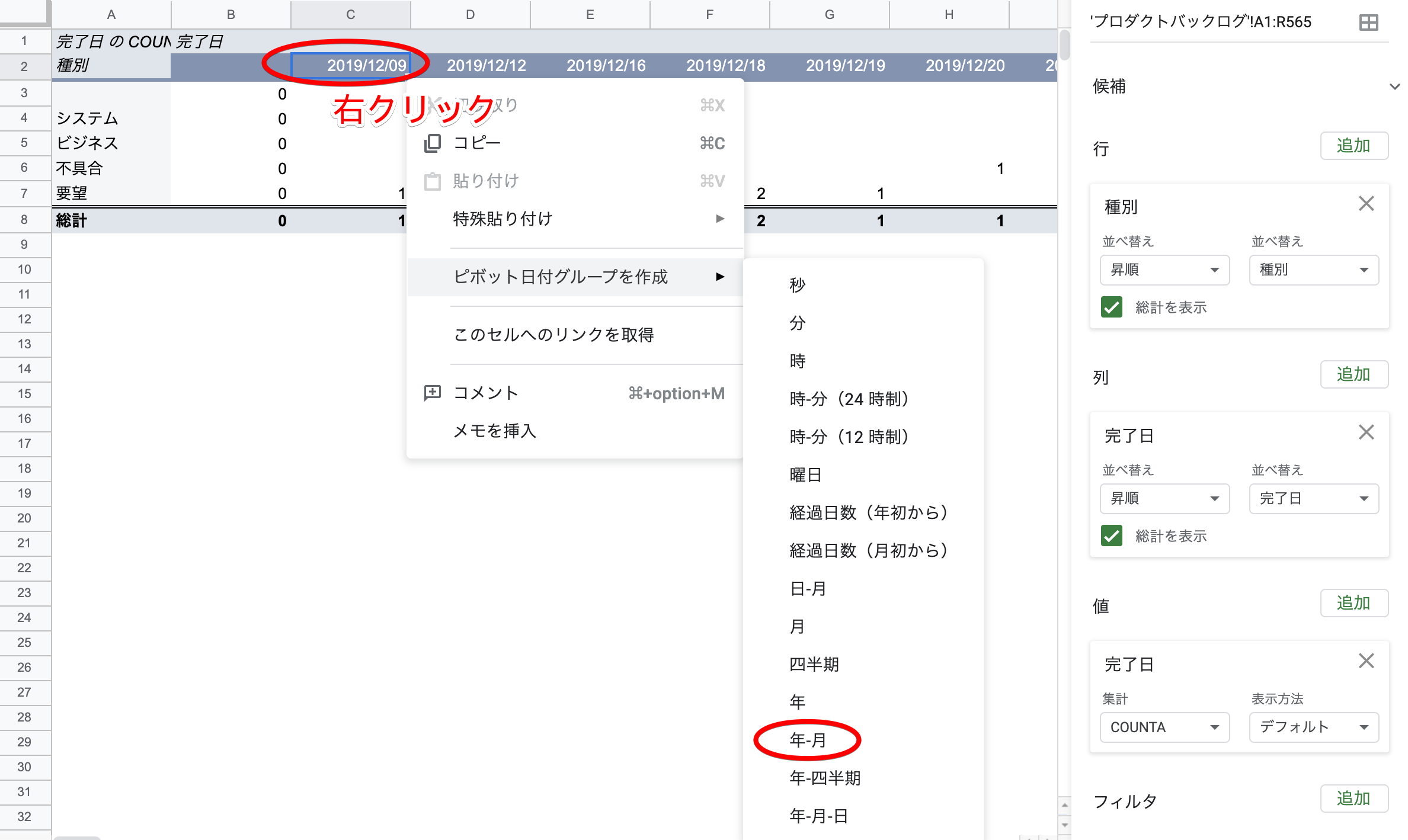Image resolution: width=1408 pixels, height=840 pixels.
Task: Open the 昇順 sort order dropdown for 種別
Action: (1164, 270)
